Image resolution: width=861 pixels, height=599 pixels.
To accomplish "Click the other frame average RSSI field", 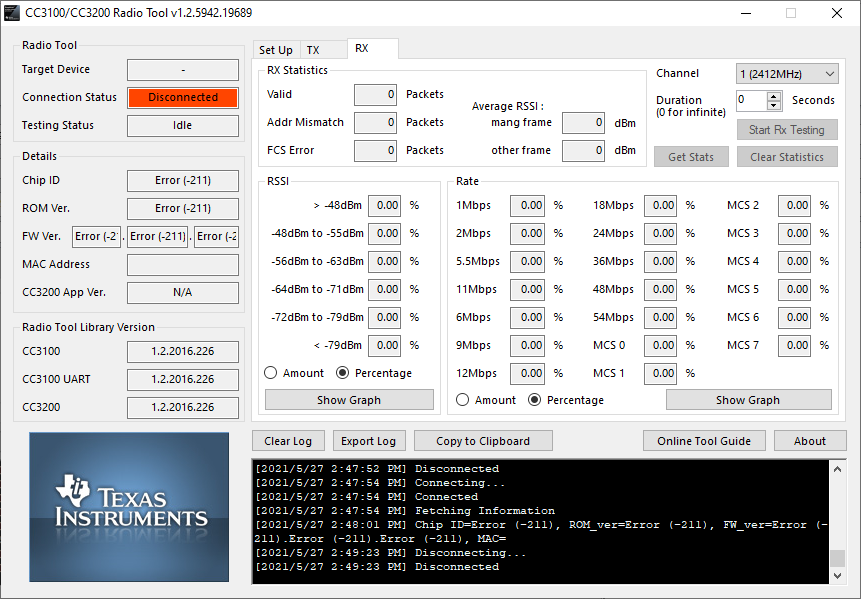I will 583,150.
